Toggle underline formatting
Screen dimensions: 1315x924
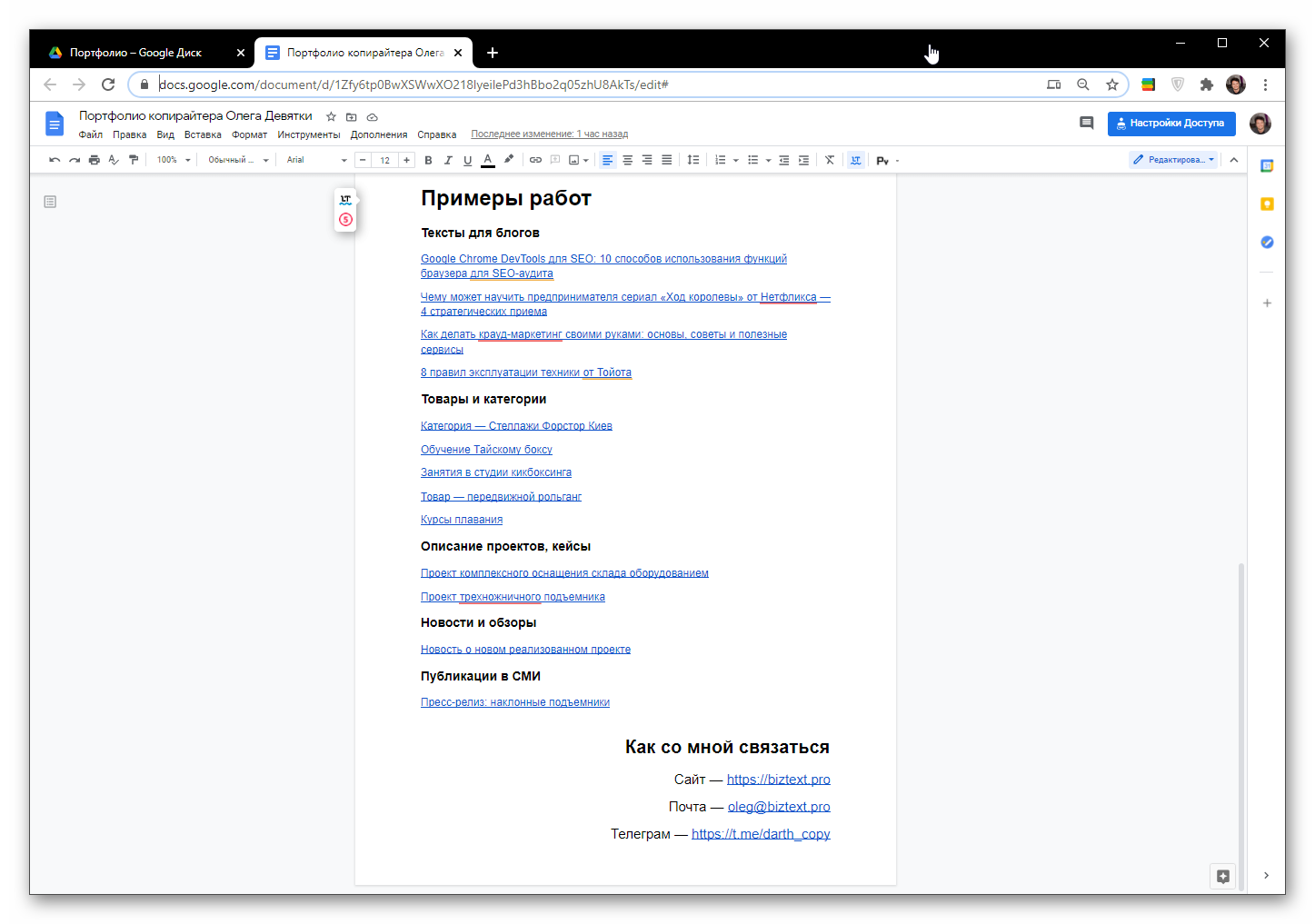click(468, 160)
